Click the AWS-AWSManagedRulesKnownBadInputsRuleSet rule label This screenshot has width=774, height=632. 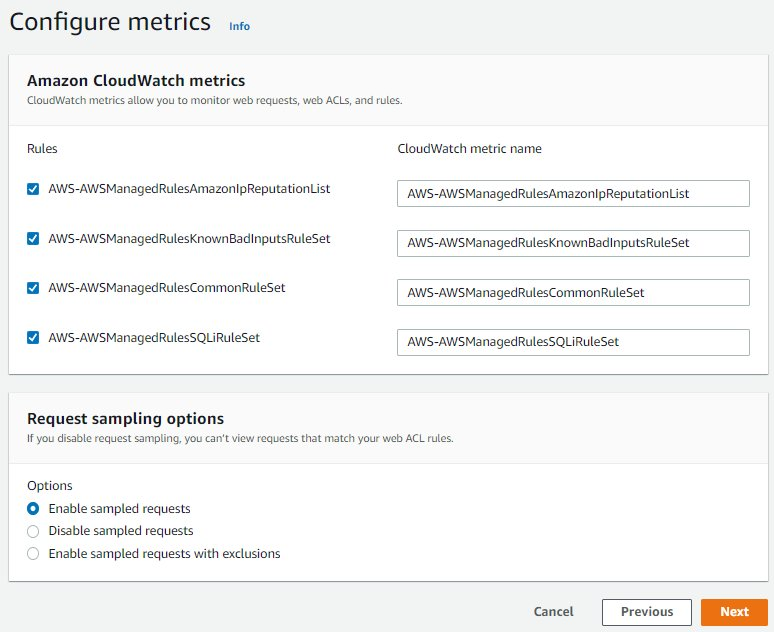tap(189, 239)
